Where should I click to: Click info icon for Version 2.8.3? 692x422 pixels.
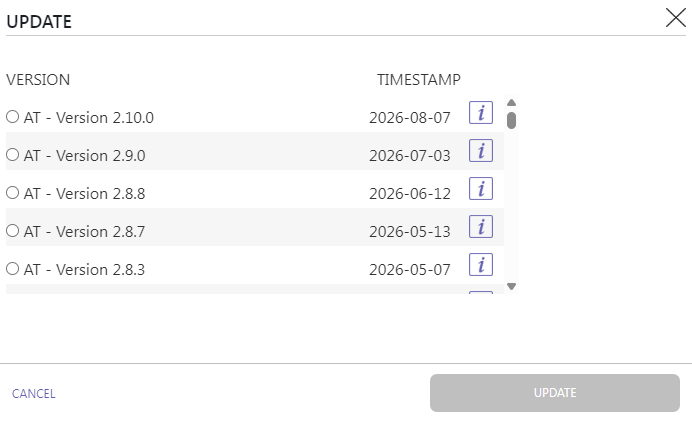481,264
